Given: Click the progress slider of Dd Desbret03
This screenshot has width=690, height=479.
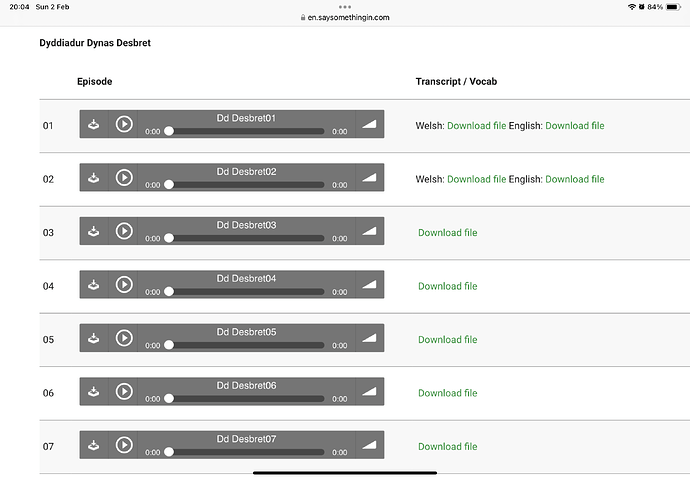Looking at the screenshot, I should (244, 238).
